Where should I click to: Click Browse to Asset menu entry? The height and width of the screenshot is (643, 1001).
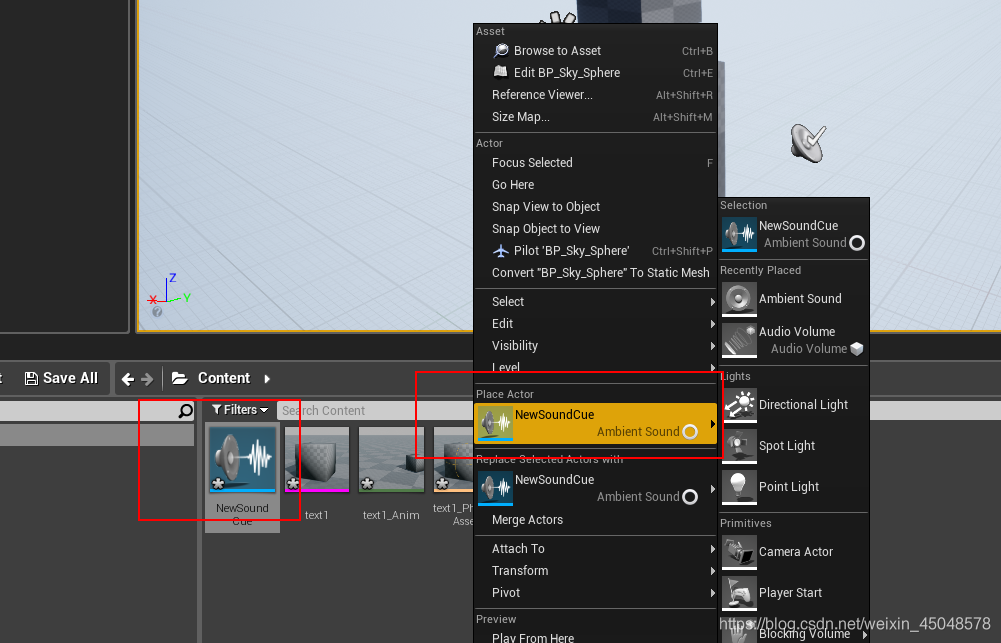pyautogui.click(x=595, y=50)
